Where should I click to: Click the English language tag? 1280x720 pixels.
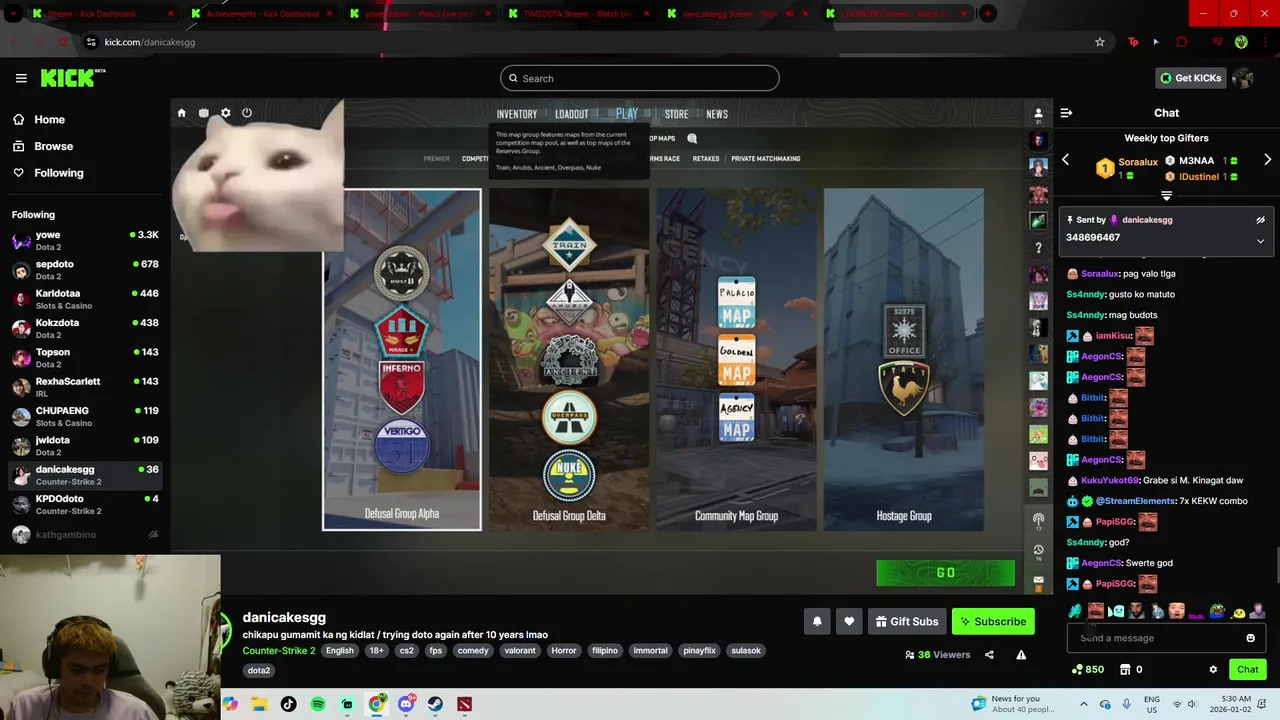340,651
